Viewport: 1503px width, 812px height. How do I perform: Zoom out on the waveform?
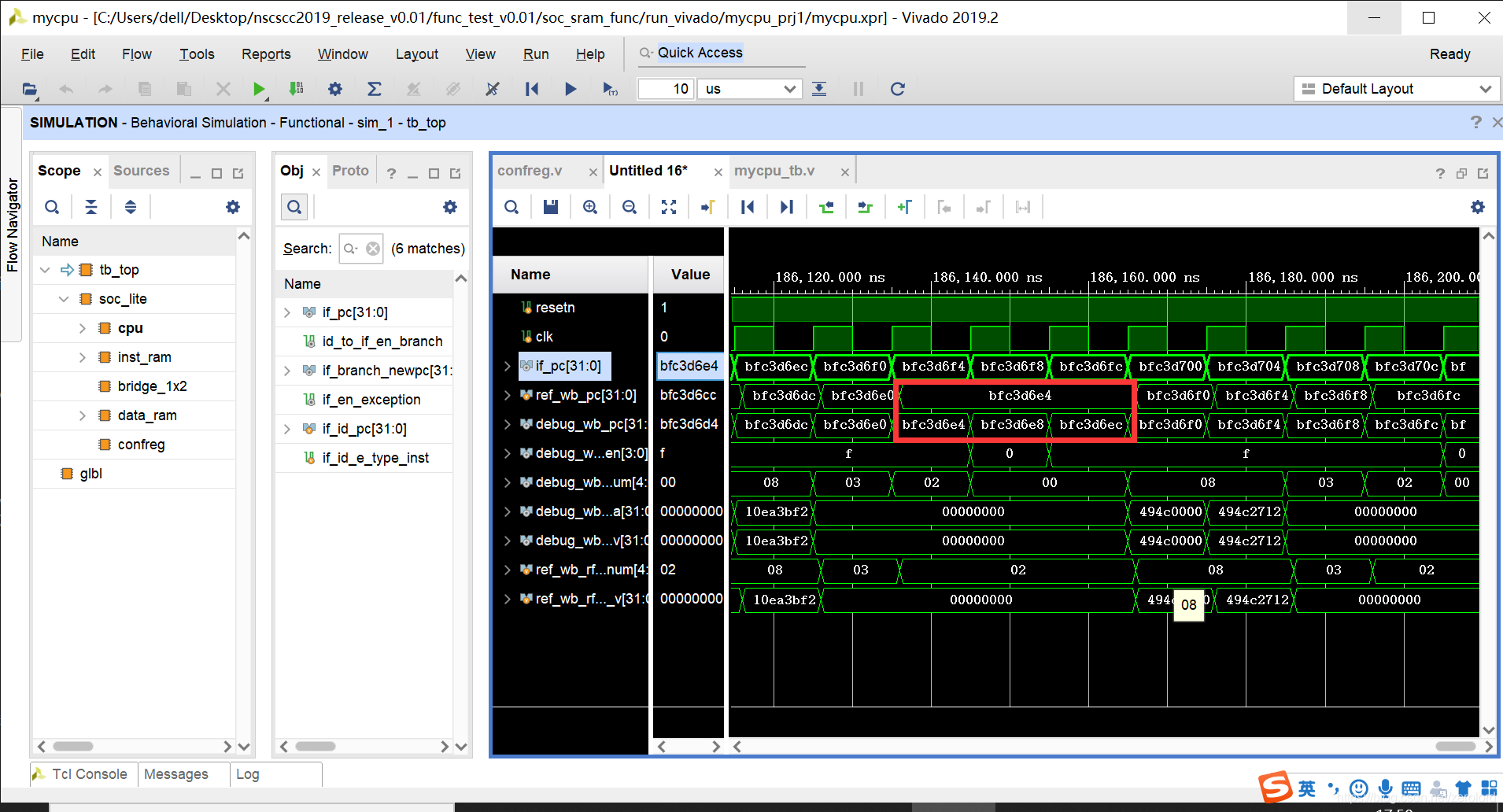click(630, 207)
